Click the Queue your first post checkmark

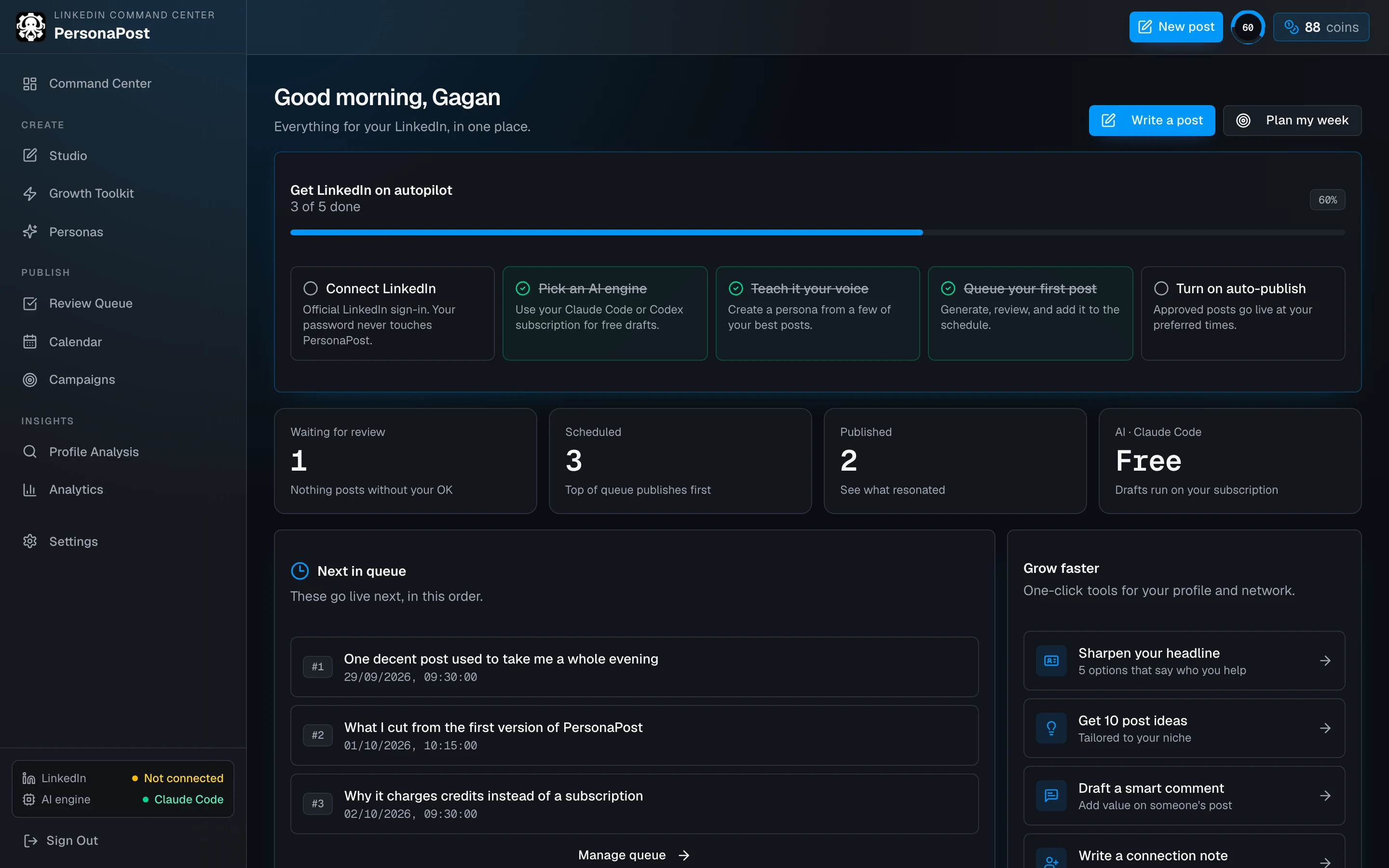click(x=948, y=288)
